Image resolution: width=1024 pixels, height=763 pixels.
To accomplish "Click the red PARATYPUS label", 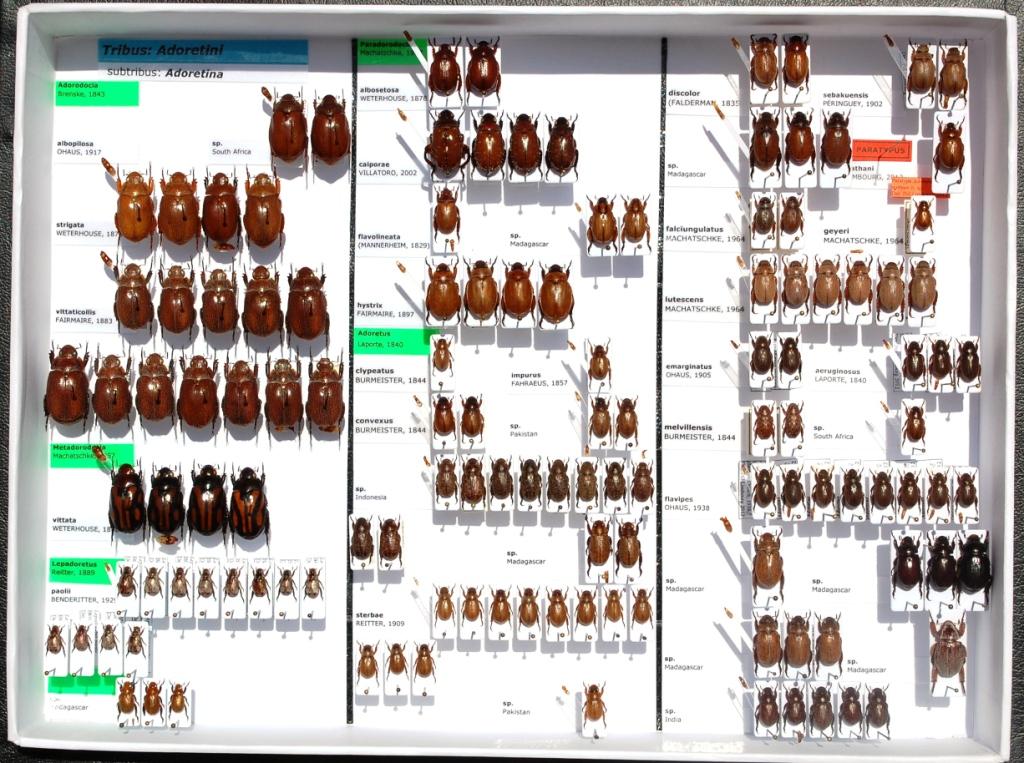I will 881,150.
